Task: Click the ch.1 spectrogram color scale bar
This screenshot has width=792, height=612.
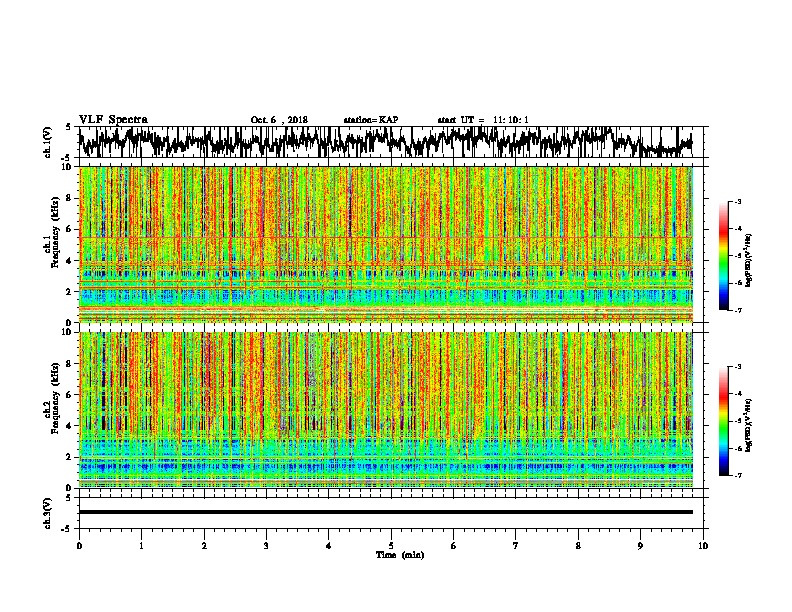Action: coord(723,256)
